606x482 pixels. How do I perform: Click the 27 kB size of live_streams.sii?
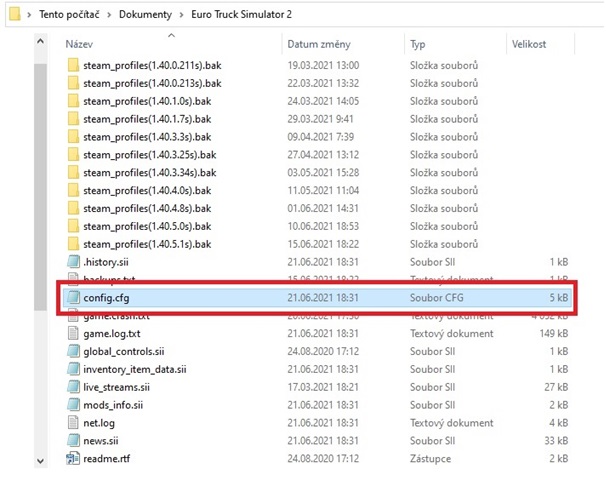click(x=556, y=387)
